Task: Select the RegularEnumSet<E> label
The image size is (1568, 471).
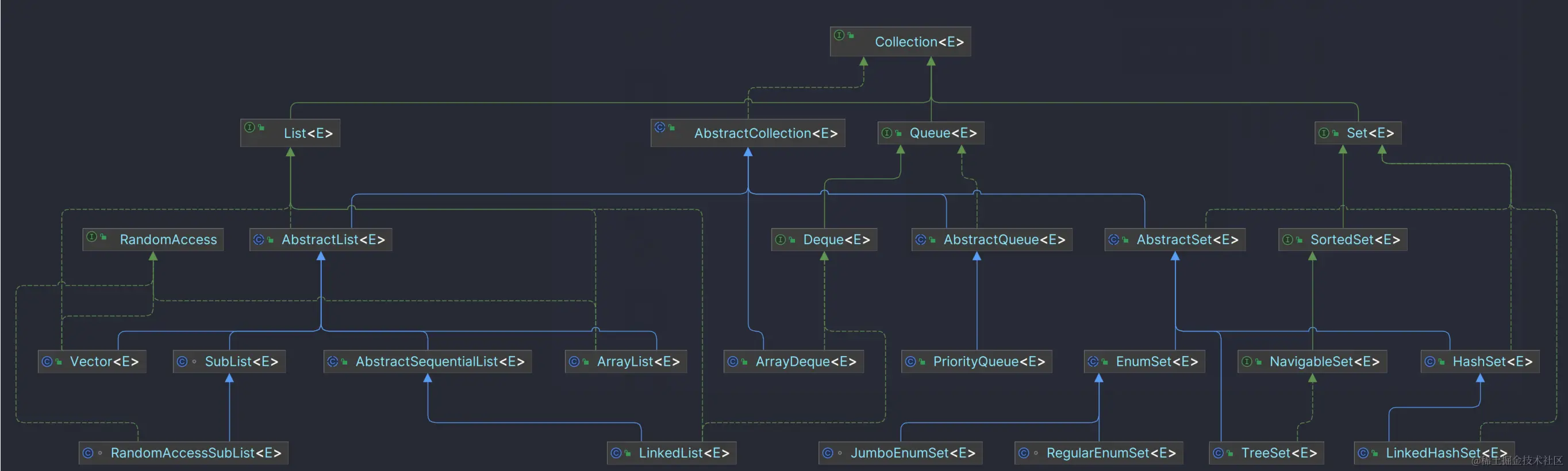Action: pos(1111,453)
